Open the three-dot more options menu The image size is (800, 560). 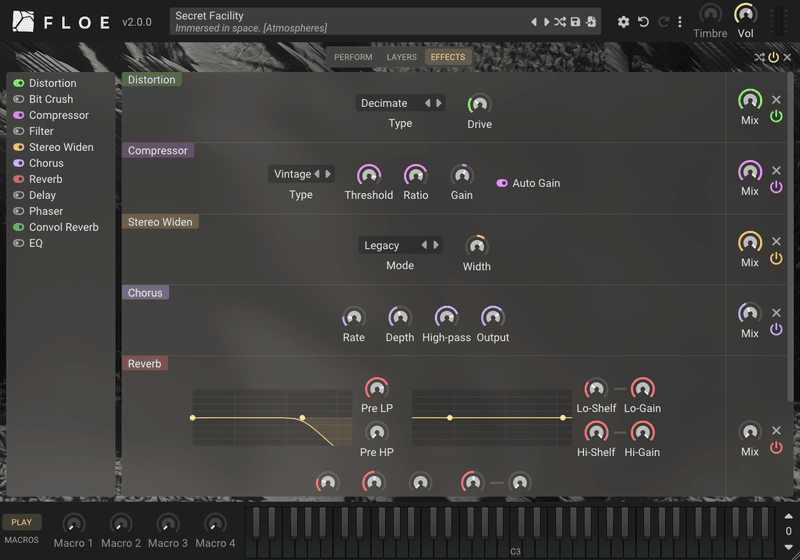point(680,22)
